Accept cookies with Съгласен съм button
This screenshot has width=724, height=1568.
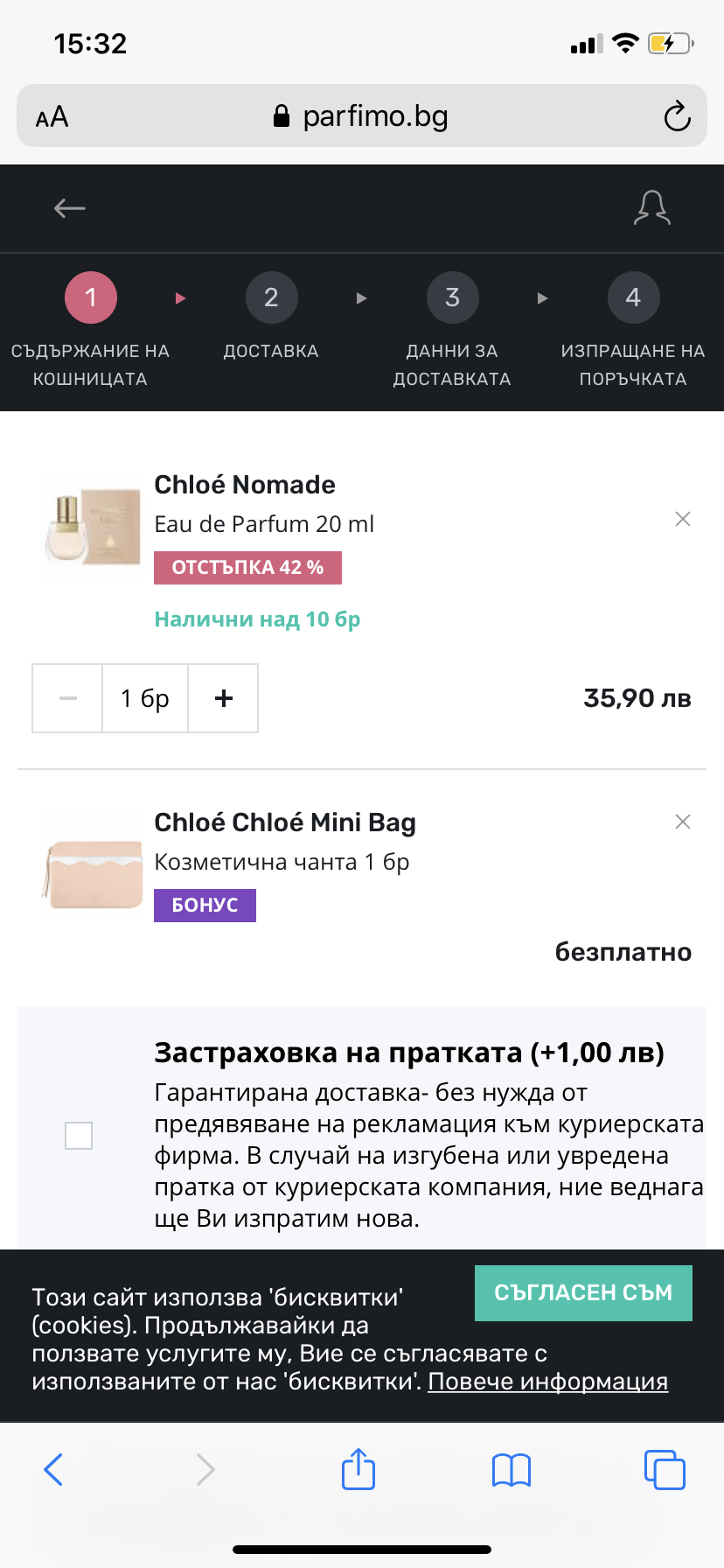coord(583,1292)
